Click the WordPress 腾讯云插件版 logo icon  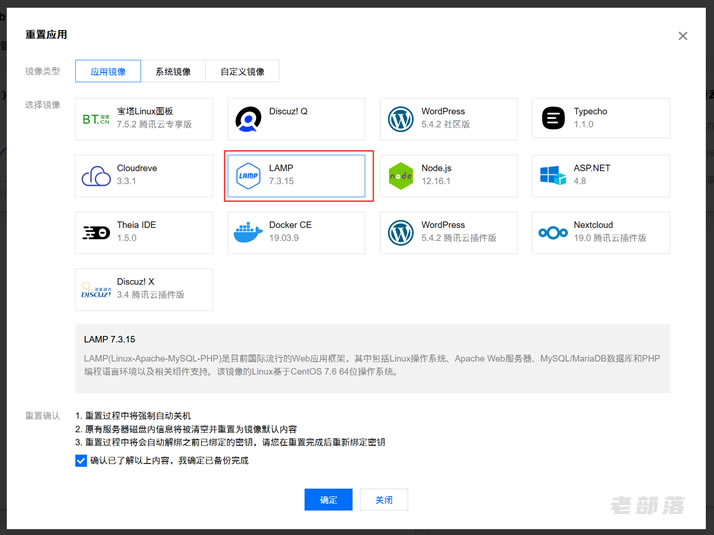click(x=401, y=233)
